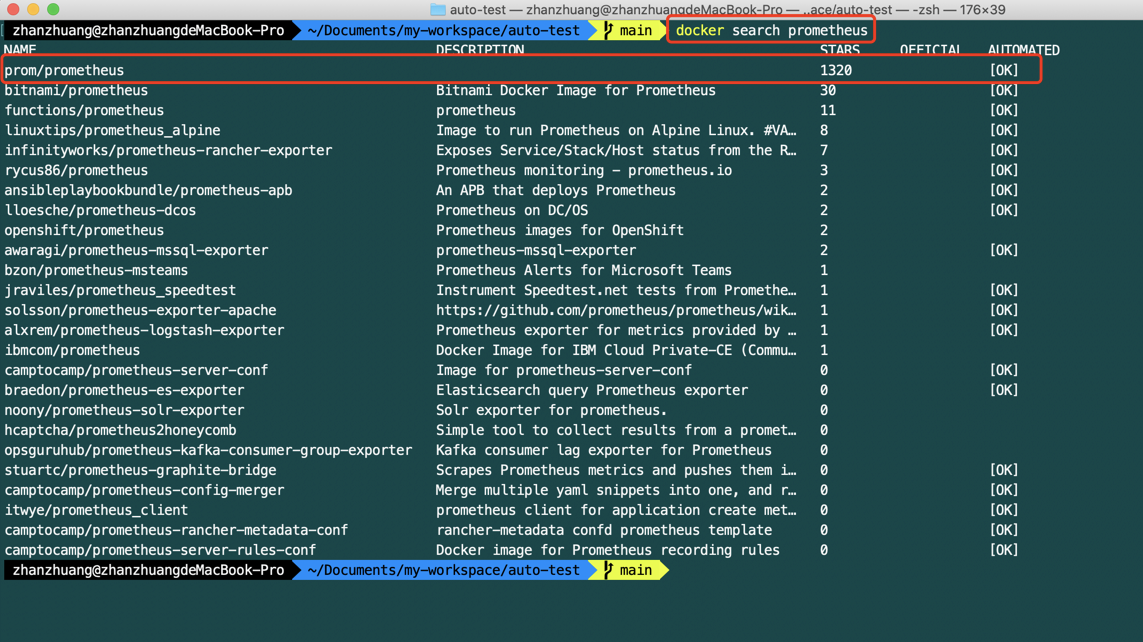Image resolution: width=1143 pixels, height=642 pixels.
Task: Click the DESCRIPTION column header
Action: [x=480, y=50]
